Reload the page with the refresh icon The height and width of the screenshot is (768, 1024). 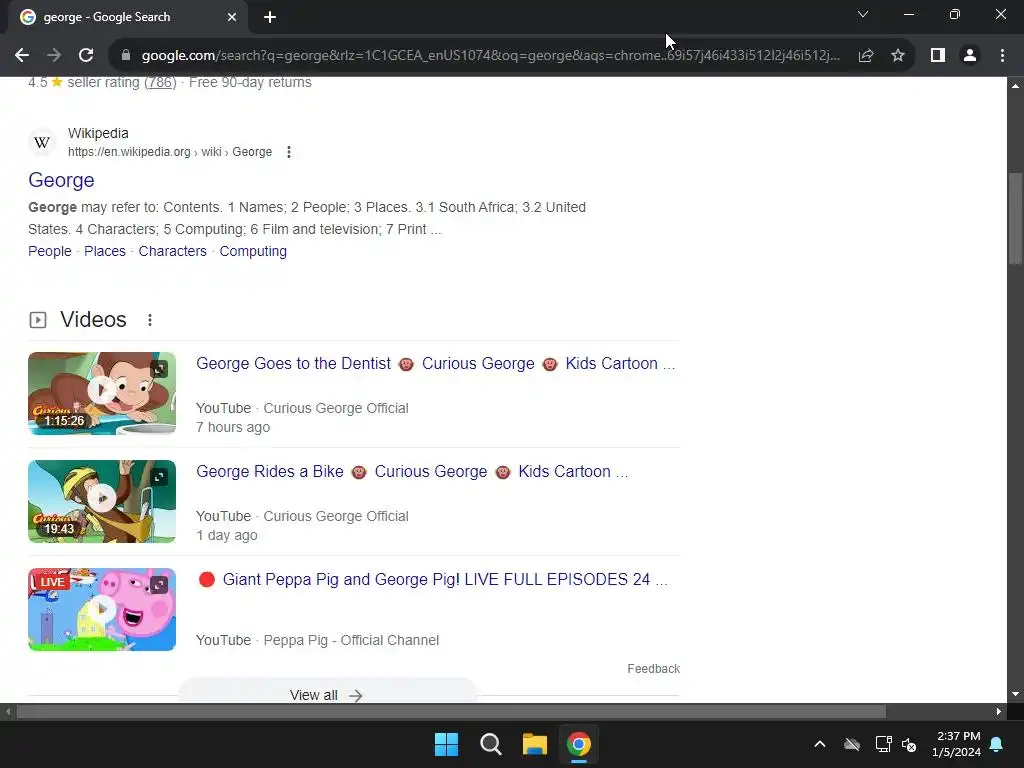point(86,56)
